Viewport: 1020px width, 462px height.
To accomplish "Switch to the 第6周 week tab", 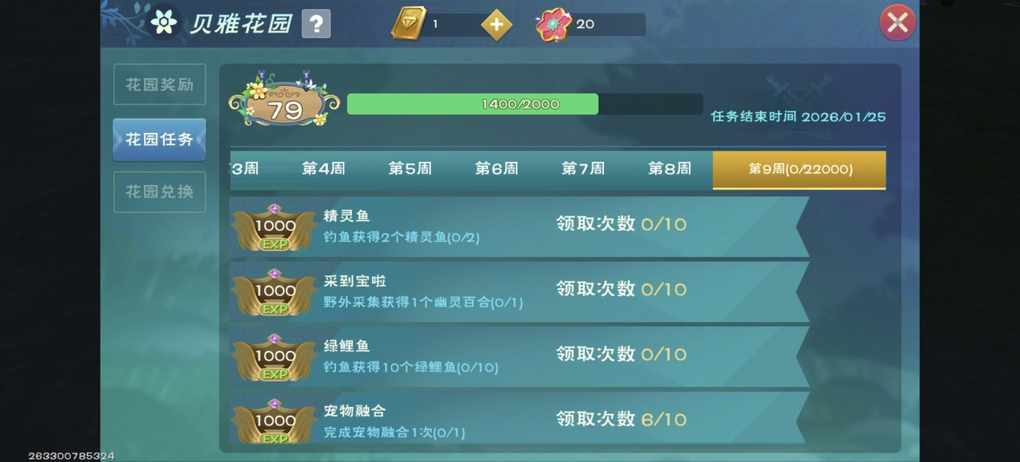I will click(x=496, y=169).
